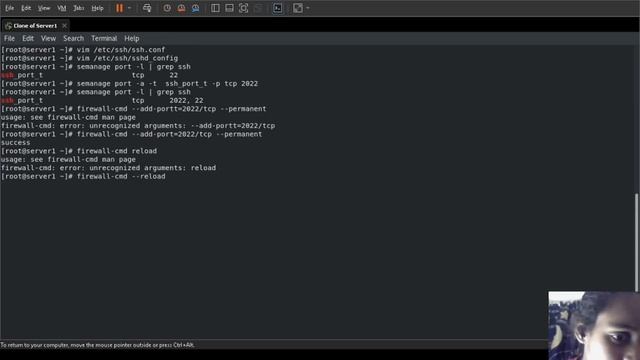Open the terminal View menu
Image resolution: width=640 pixels, height=360 pixels.
pos(48,38)
